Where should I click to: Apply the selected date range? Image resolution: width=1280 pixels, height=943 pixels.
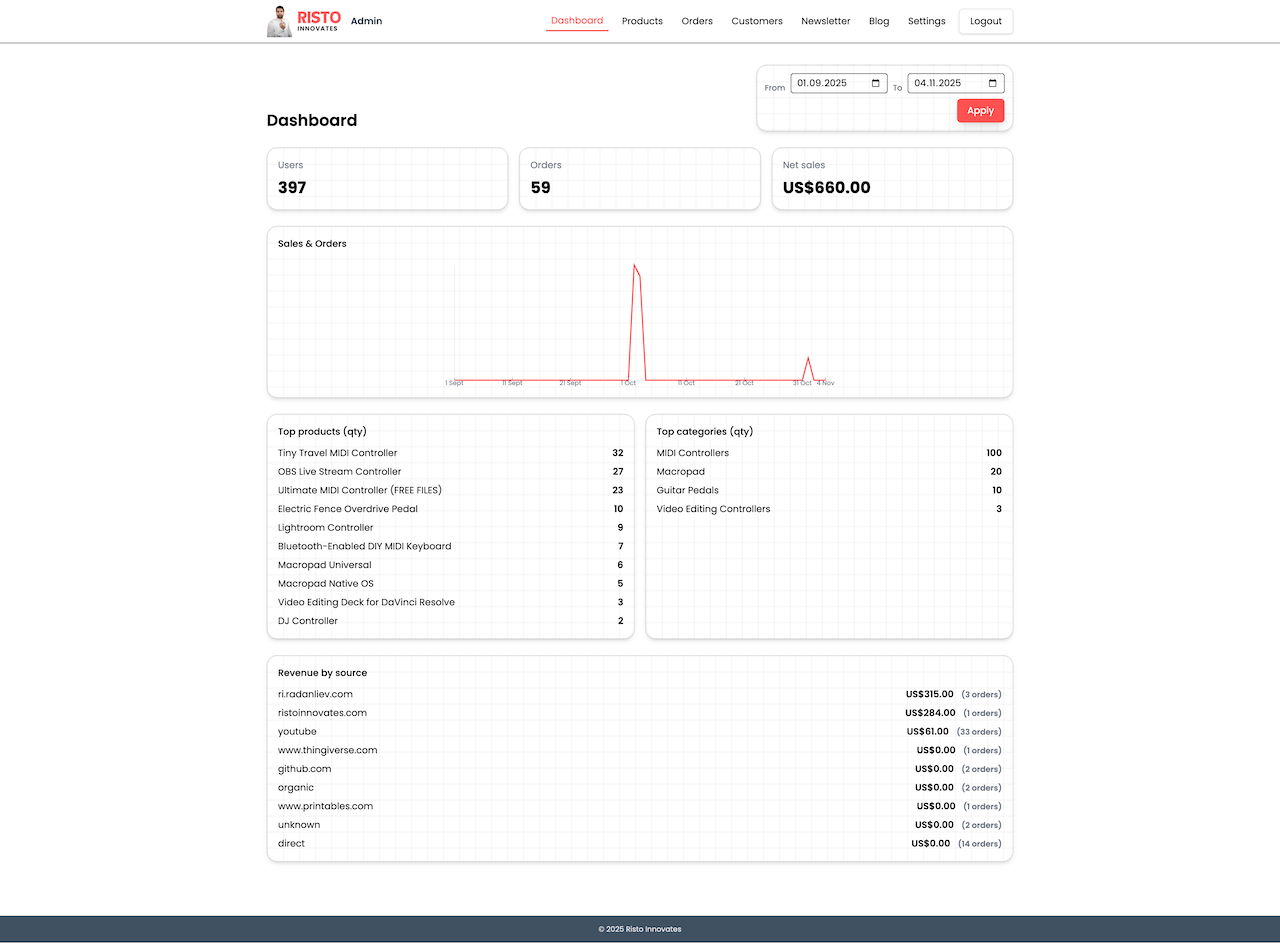(x=980, y=111)
